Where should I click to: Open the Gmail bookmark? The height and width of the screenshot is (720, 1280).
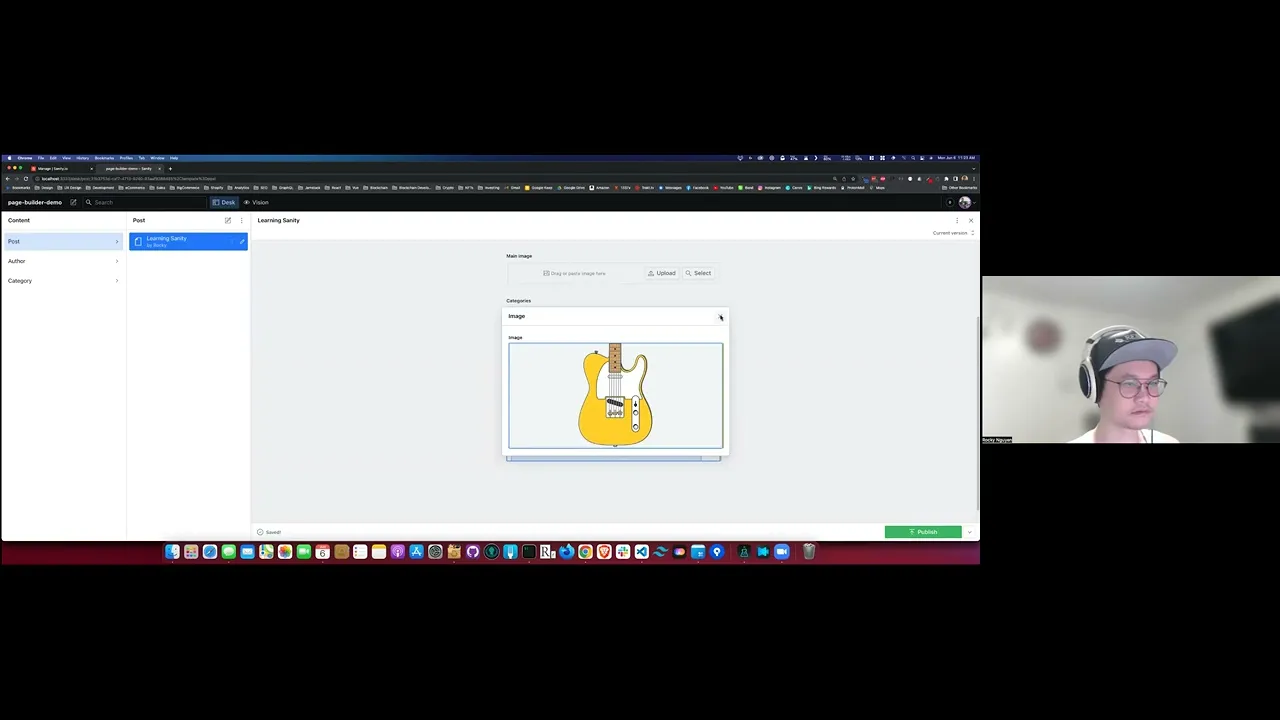(513, 188)
